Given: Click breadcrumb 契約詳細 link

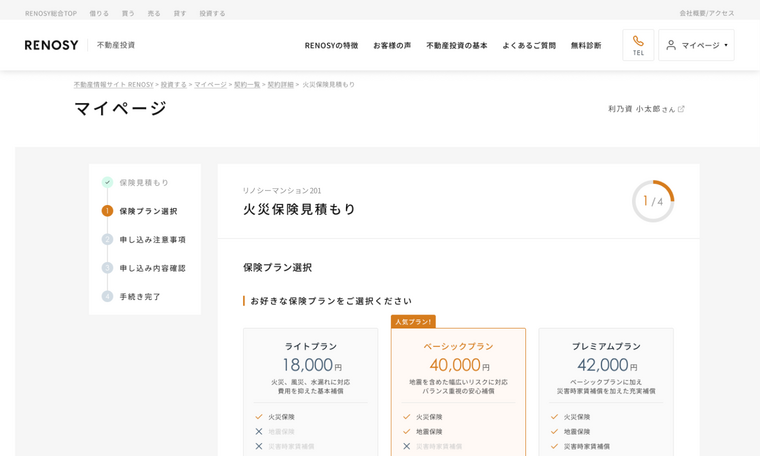Looking at the screenshot, I should [x=281, y=85].
